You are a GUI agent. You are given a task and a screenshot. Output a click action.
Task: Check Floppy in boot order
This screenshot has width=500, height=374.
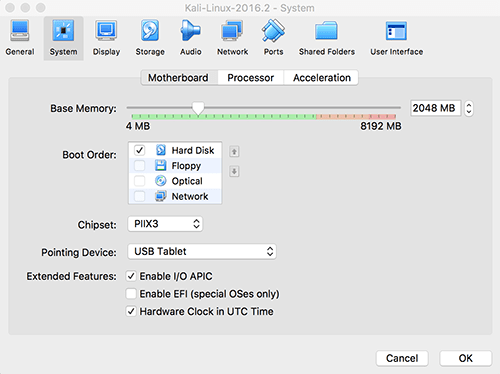coord(139,166)
